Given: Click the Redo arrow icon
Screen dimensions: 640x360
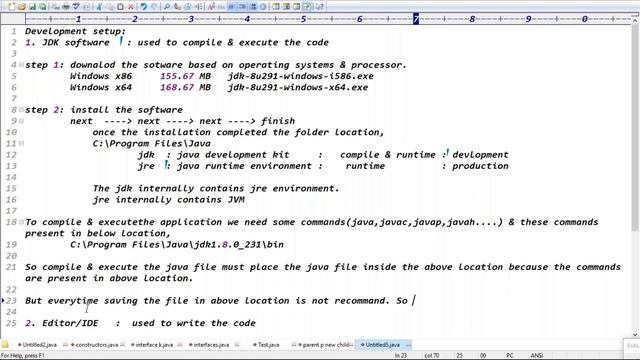Looking at the screenshot, I should tap(154, 7).
